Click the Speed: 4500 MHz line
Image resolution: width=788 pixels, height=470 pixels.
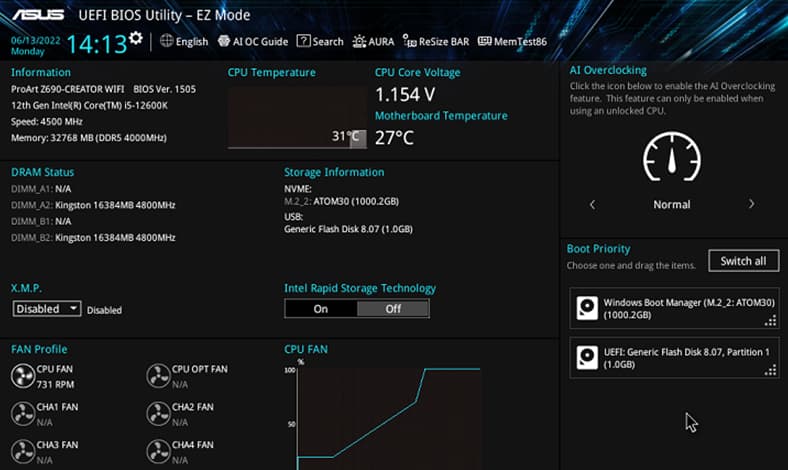click(x=47, y=122)
